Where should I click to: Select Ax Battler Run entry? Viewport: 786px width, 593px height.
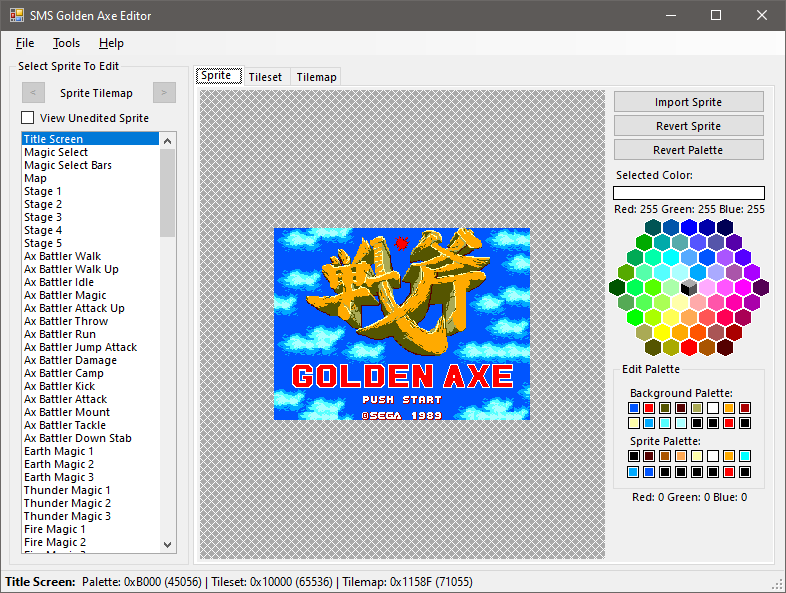[x=91, y=334]
